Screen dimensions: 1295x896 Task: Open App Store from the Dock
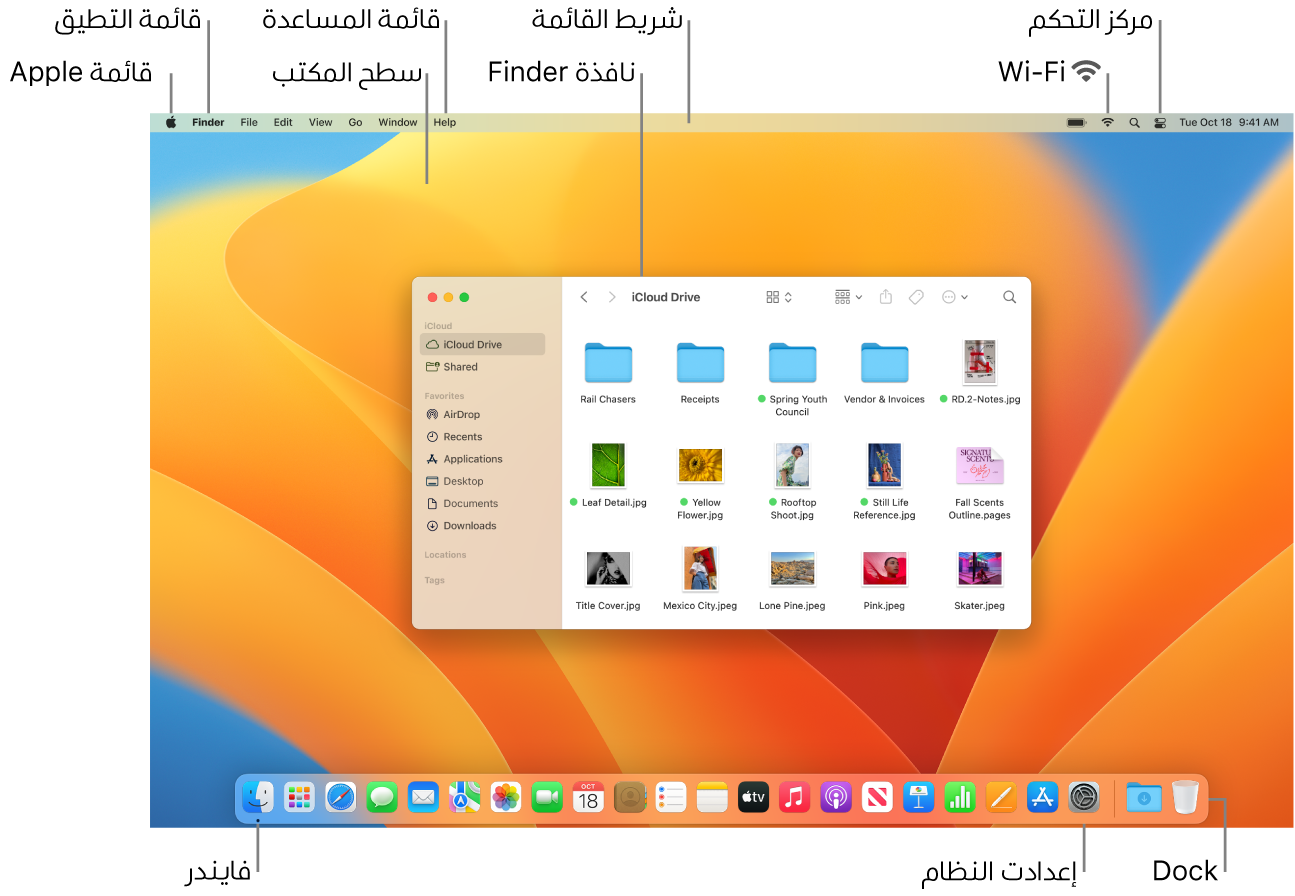[1042, 797]
